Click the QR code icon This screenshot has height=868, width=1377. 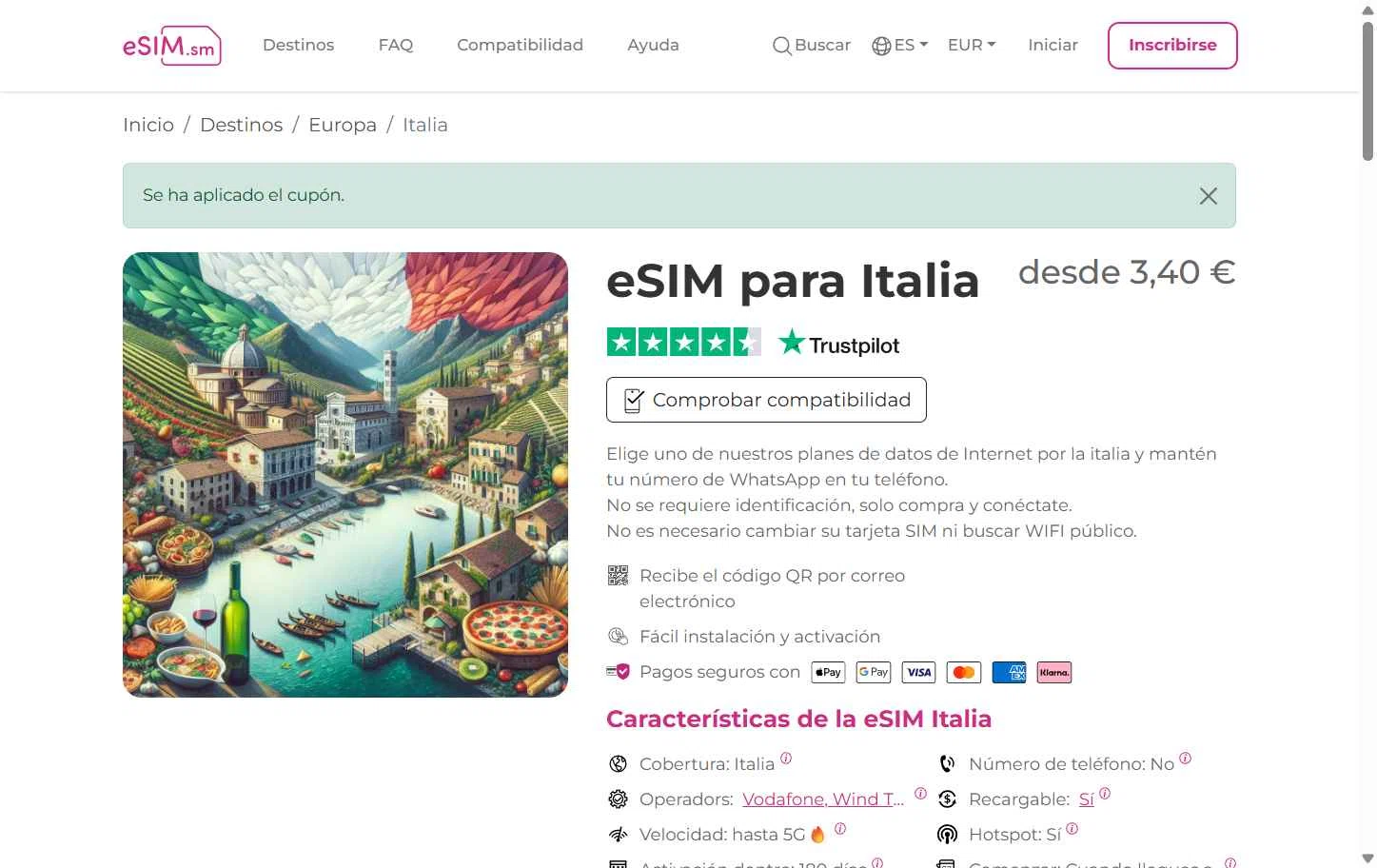point(618,575)
